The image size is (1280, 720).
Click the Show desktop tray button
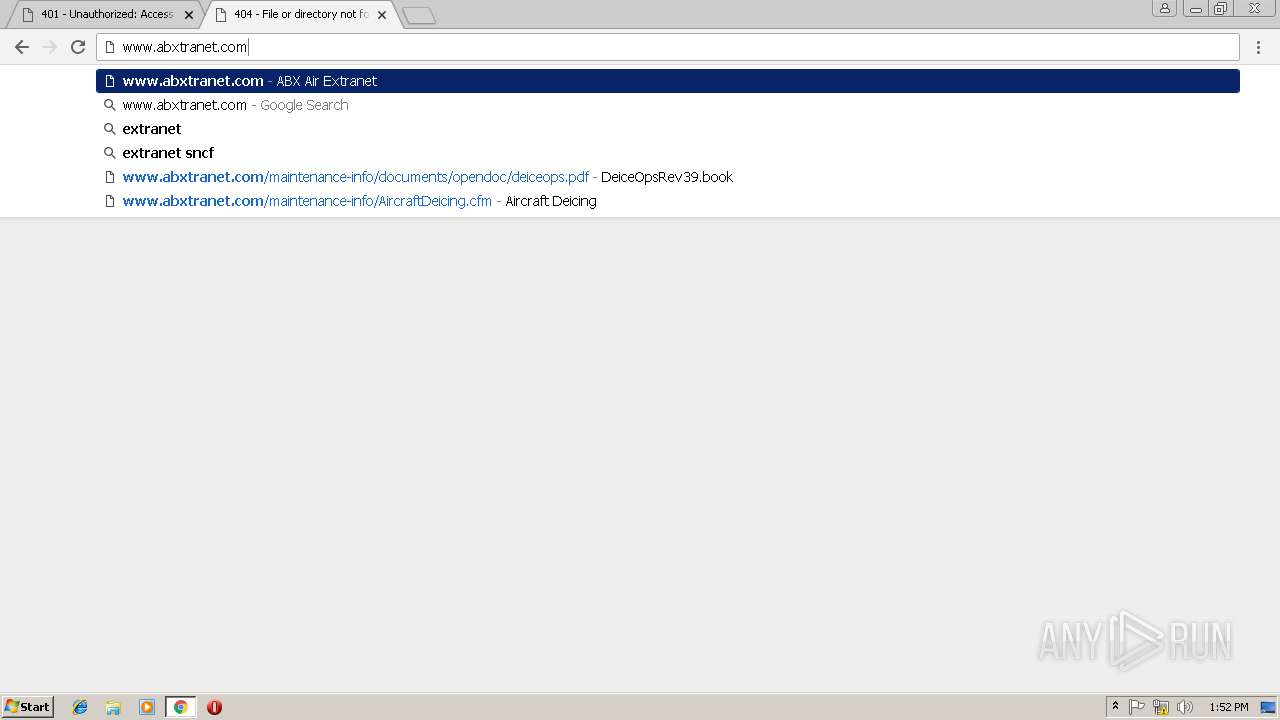click(1268, 707)
